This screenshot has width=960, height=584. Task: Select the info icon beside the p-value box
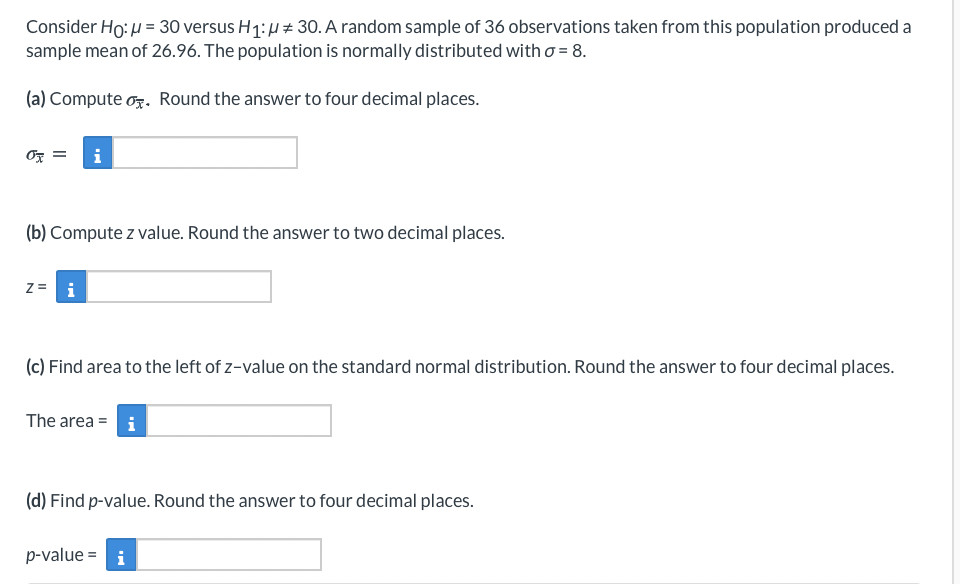tap(121, 555)
